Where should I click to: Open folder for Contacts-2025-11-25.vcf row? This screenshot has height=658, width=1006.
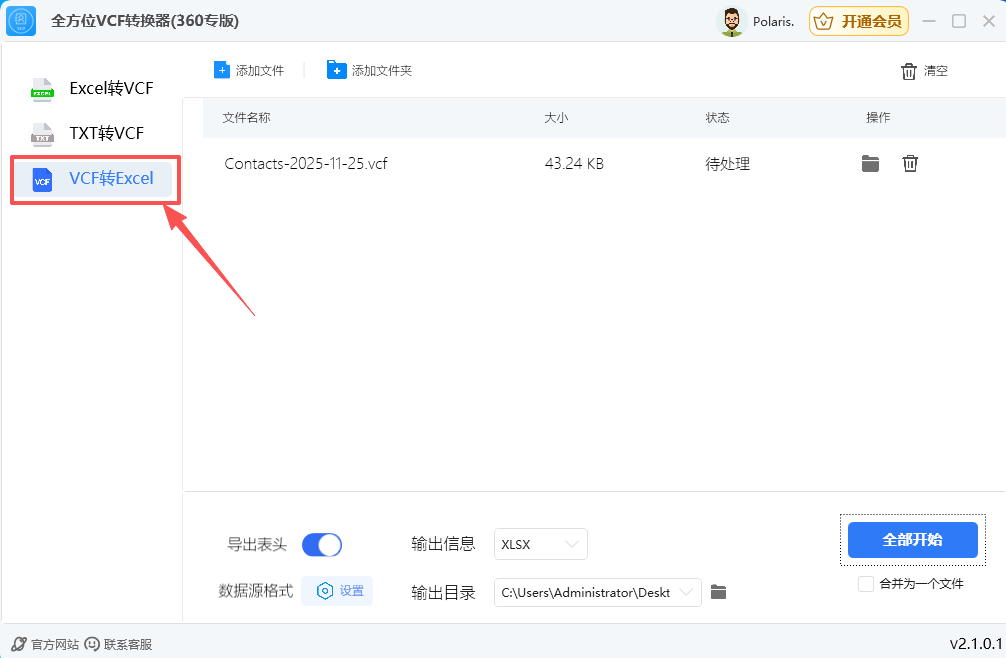coord(870,164)
